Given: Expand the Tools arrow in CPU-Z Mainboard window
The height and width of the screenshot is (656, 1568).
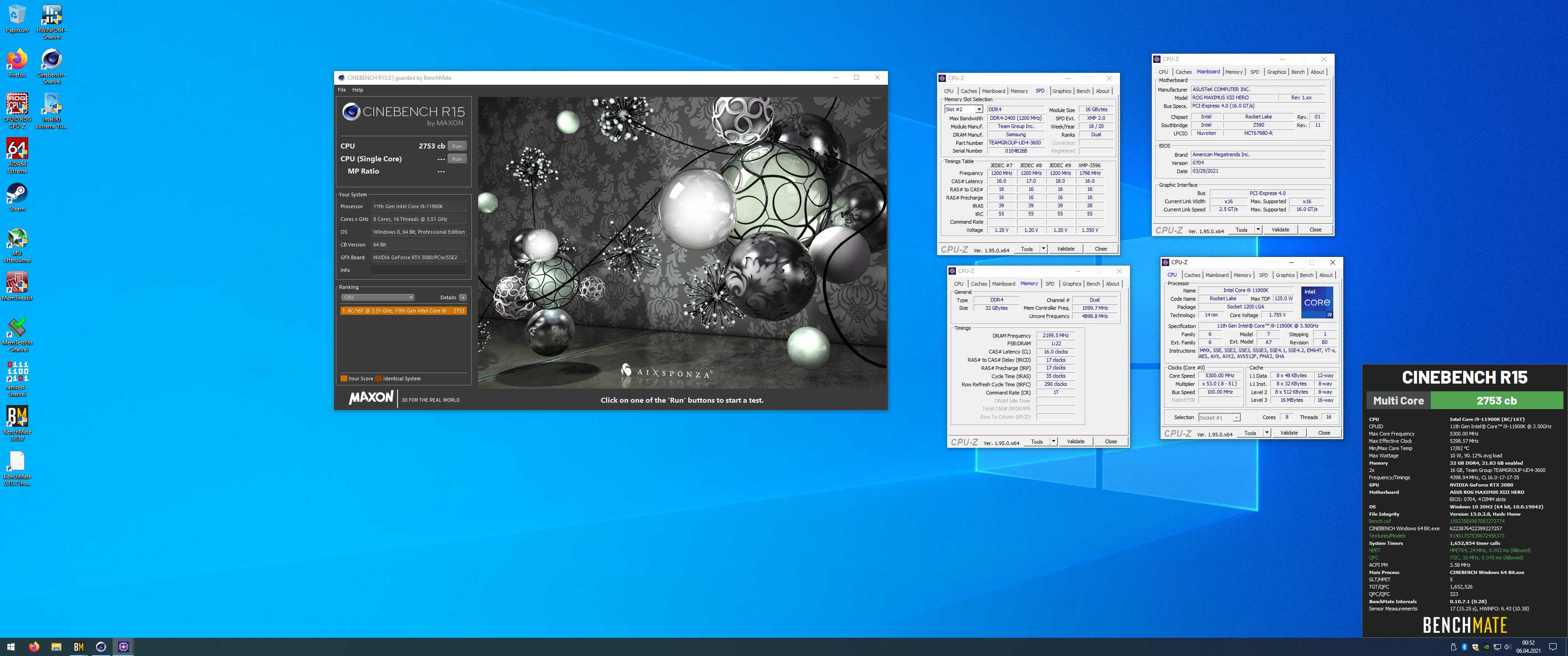Looking at the screenshot, I should (x=1258, y=230).
